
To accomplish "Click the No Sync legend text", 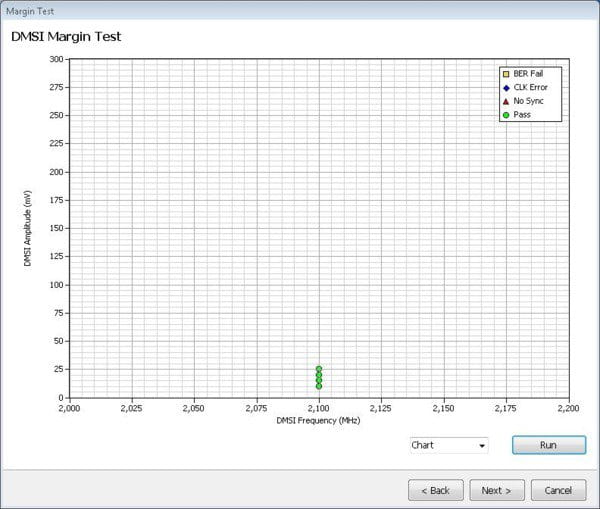I will [x=532, y=101].
